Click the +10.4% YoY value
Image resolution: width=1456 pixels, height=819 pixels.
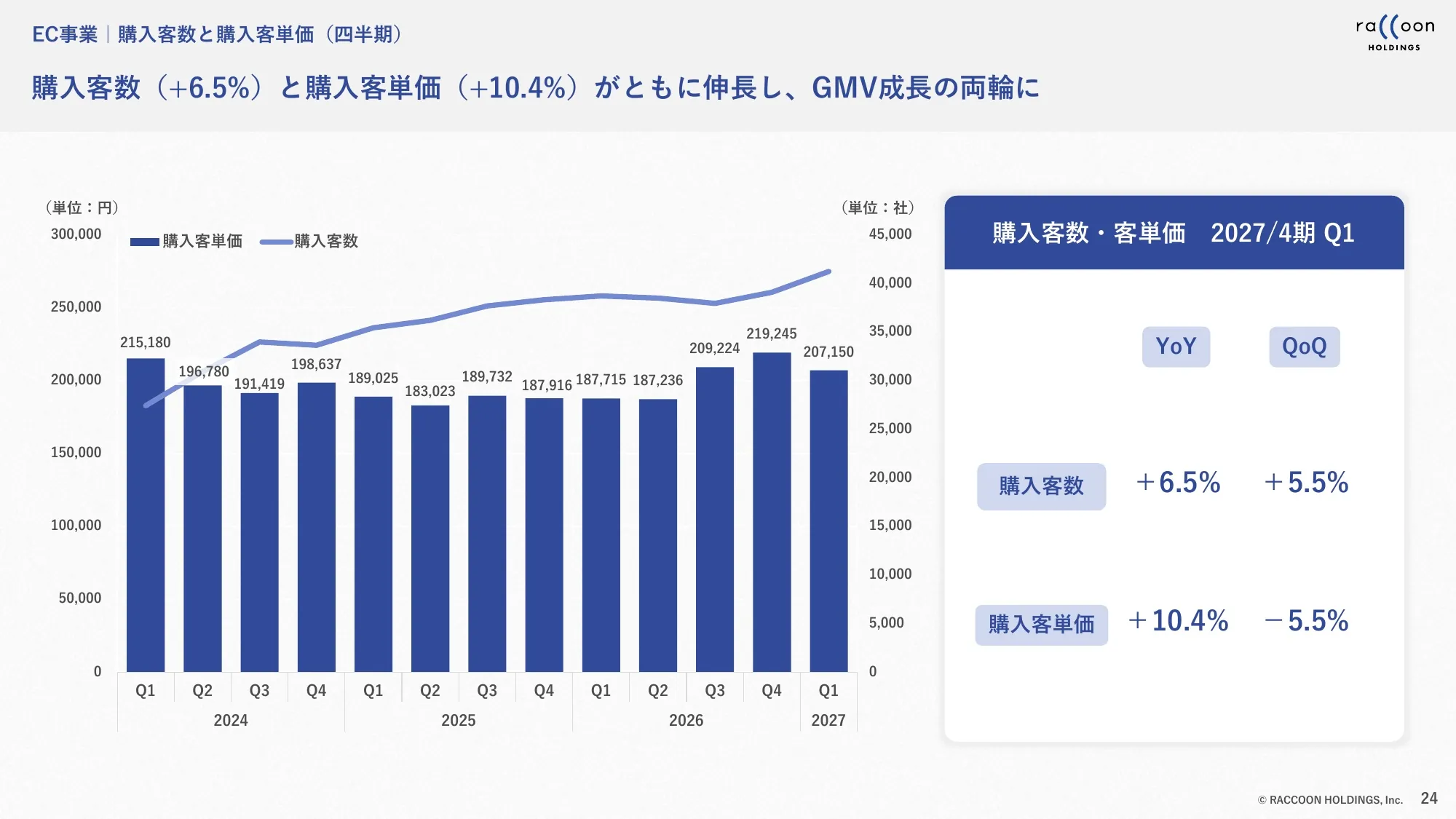(x=1178, y=621)
